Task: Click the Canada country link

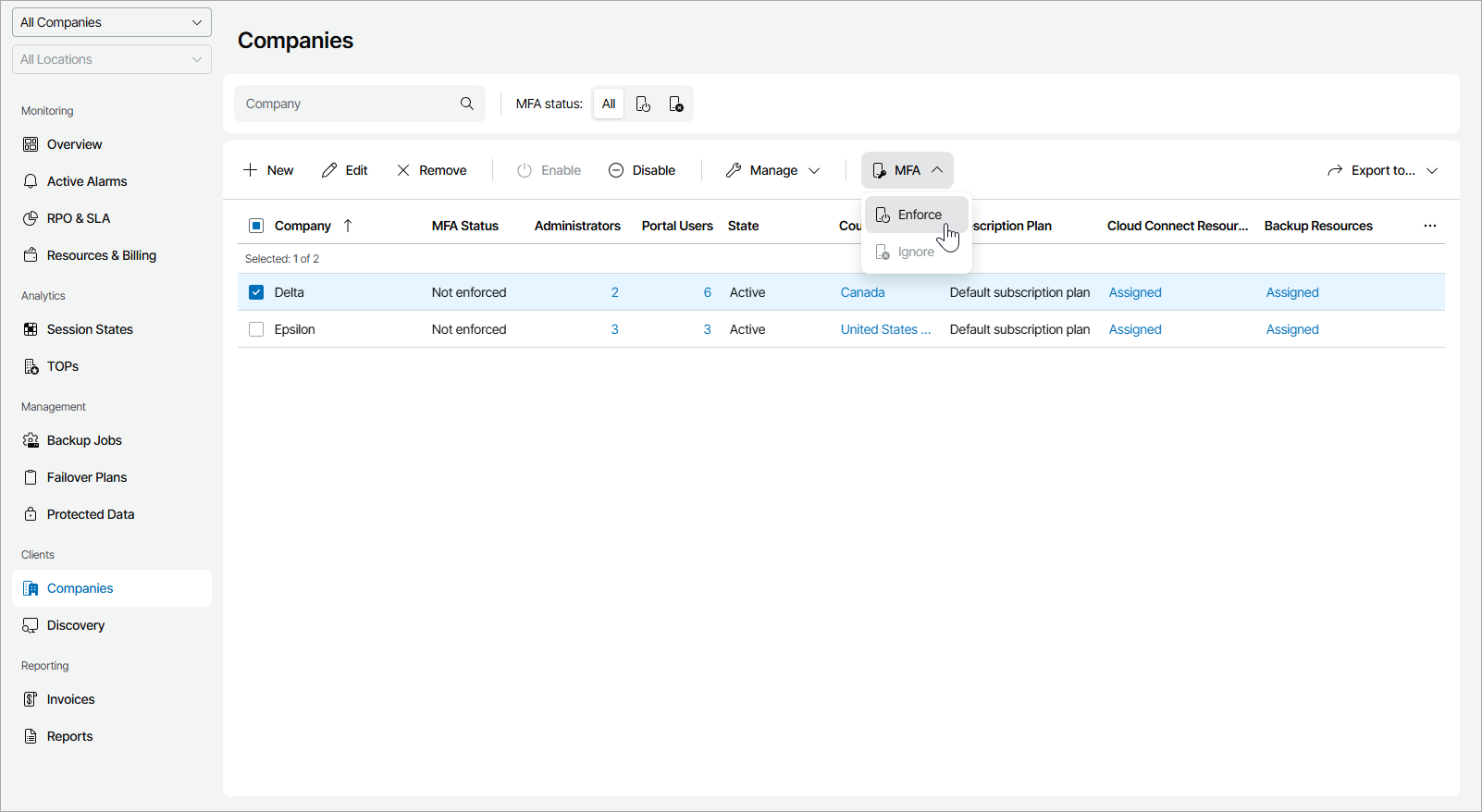Action: coord(863,292)
